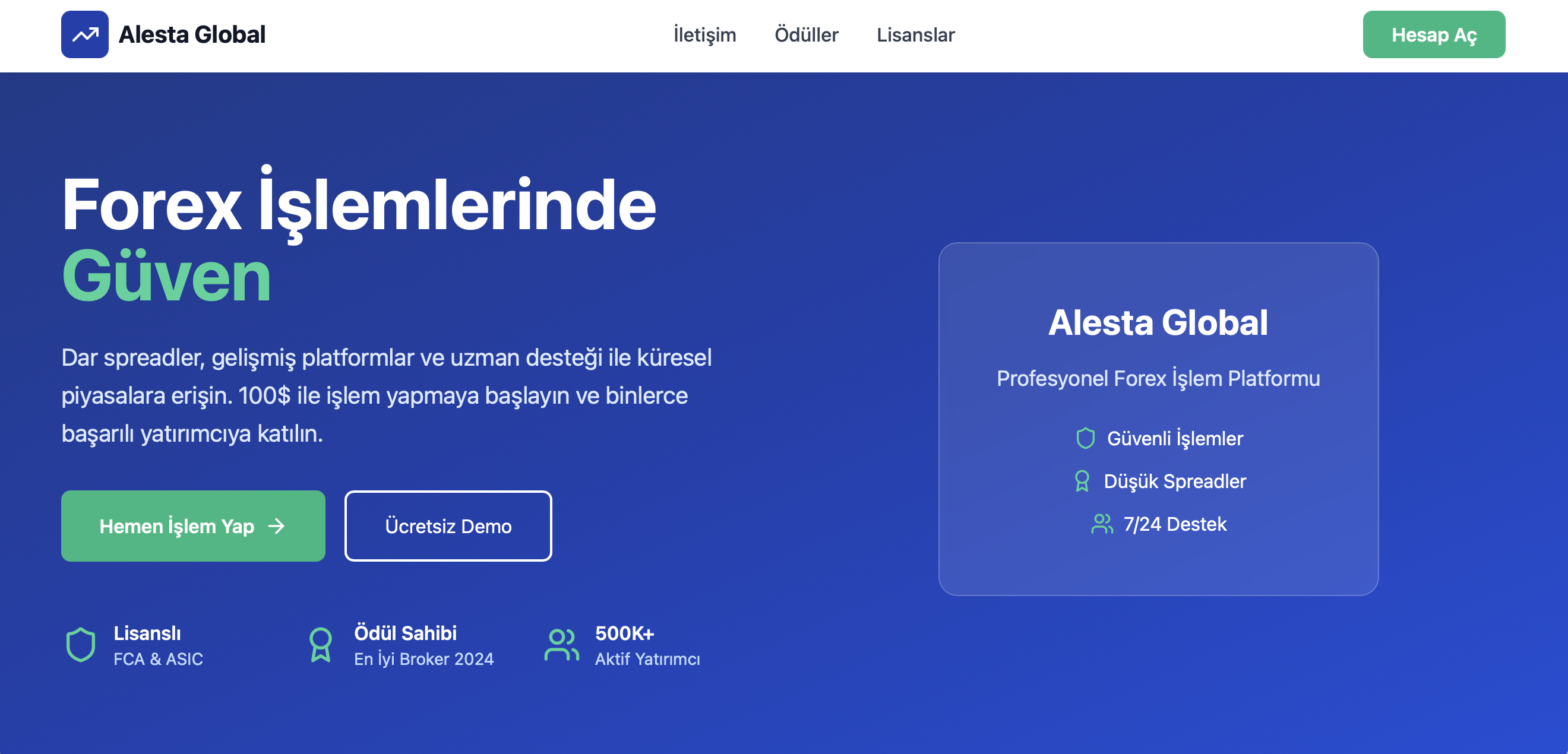Viewport: 1568px width, 754px height.
Task: Open the Lisanslar navigation item
Action: 915,34
